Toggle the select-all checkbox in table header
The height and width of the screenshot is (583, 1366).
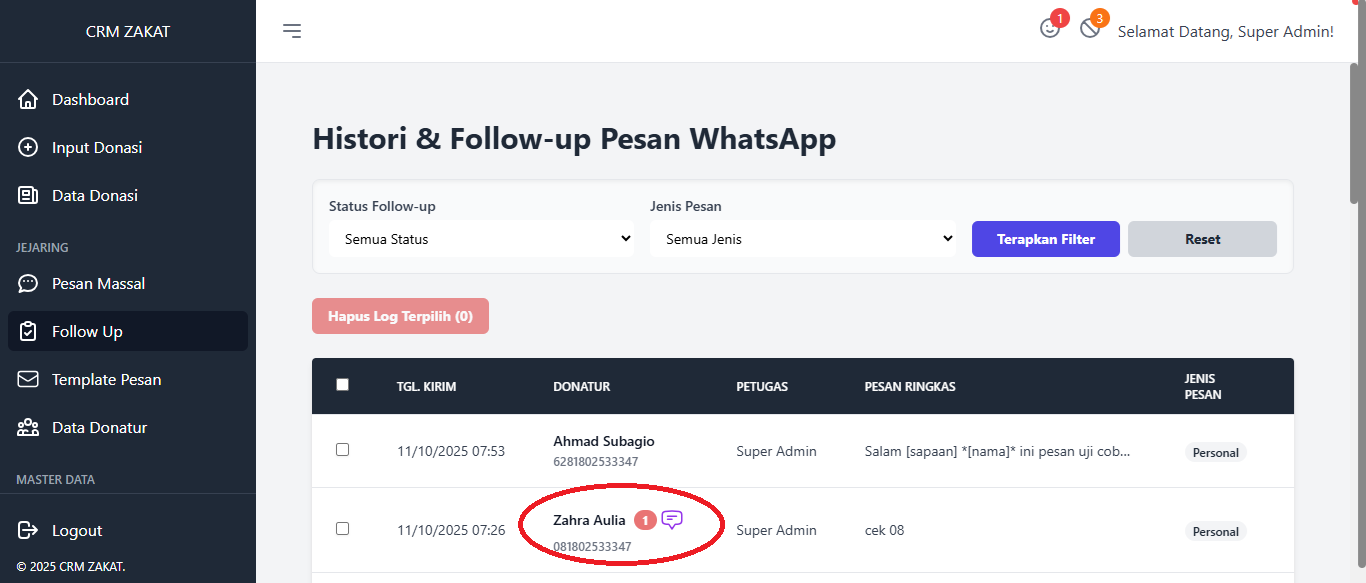[x=343, y=385]
